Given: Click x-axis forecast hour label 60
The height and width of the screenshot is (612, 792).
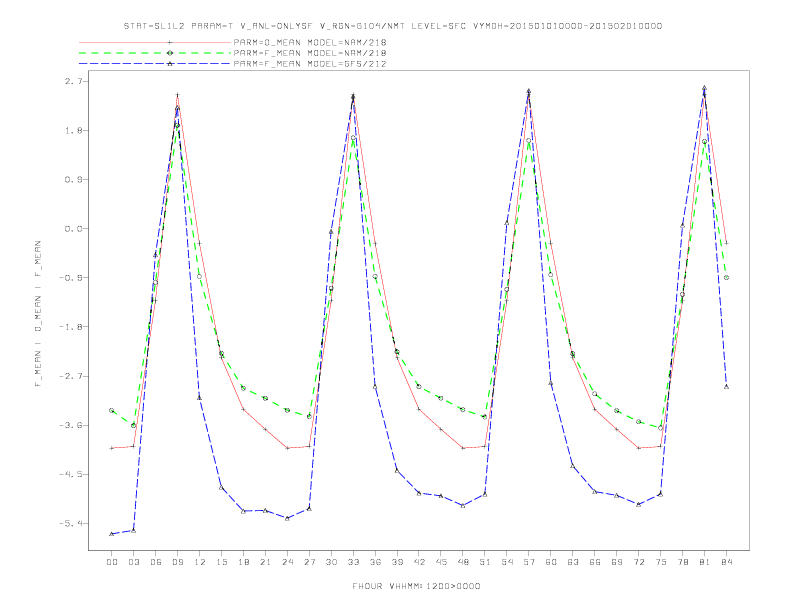Looking at the screenshot, I should (551, 562).
